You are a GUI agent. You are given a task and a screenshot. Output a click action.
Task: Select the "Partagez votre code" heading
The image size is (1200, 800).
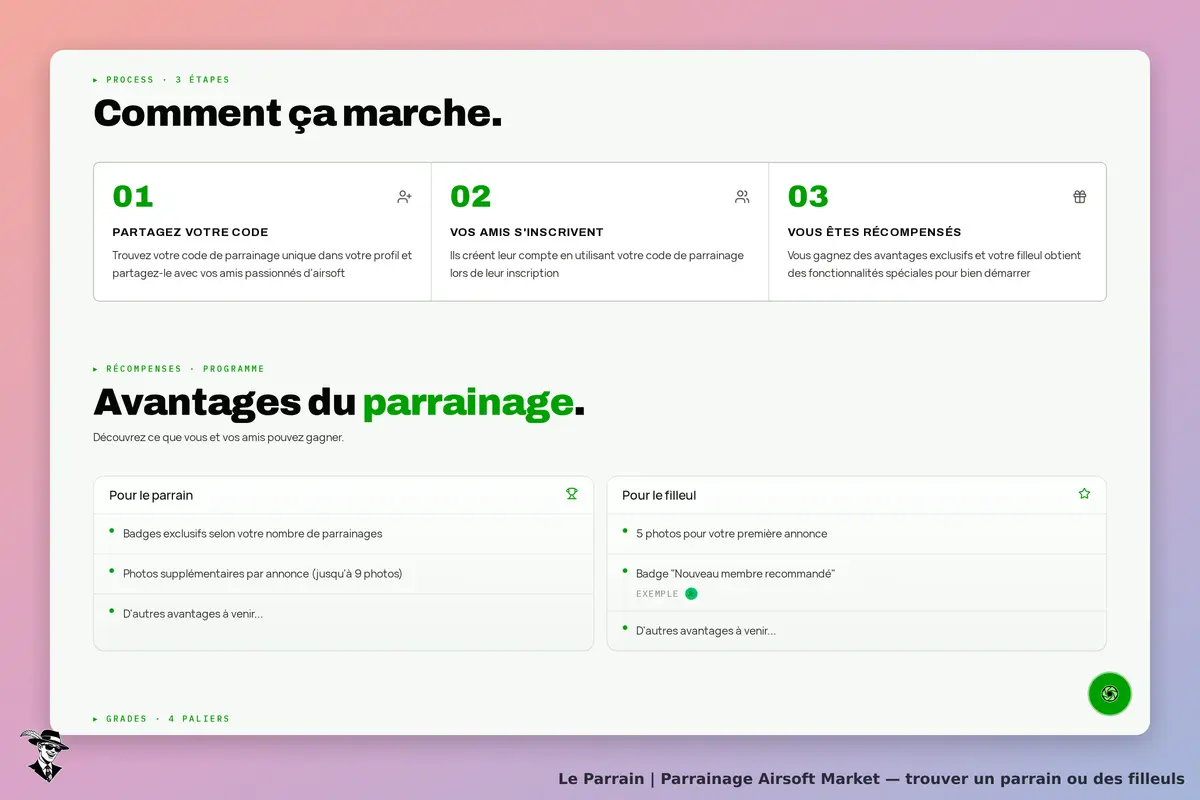[x=190, y=232]
